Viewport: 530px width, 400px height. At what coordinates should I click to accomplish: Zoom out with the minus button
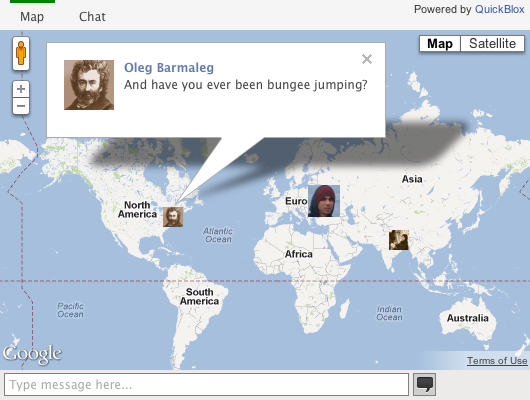[21, 106]
